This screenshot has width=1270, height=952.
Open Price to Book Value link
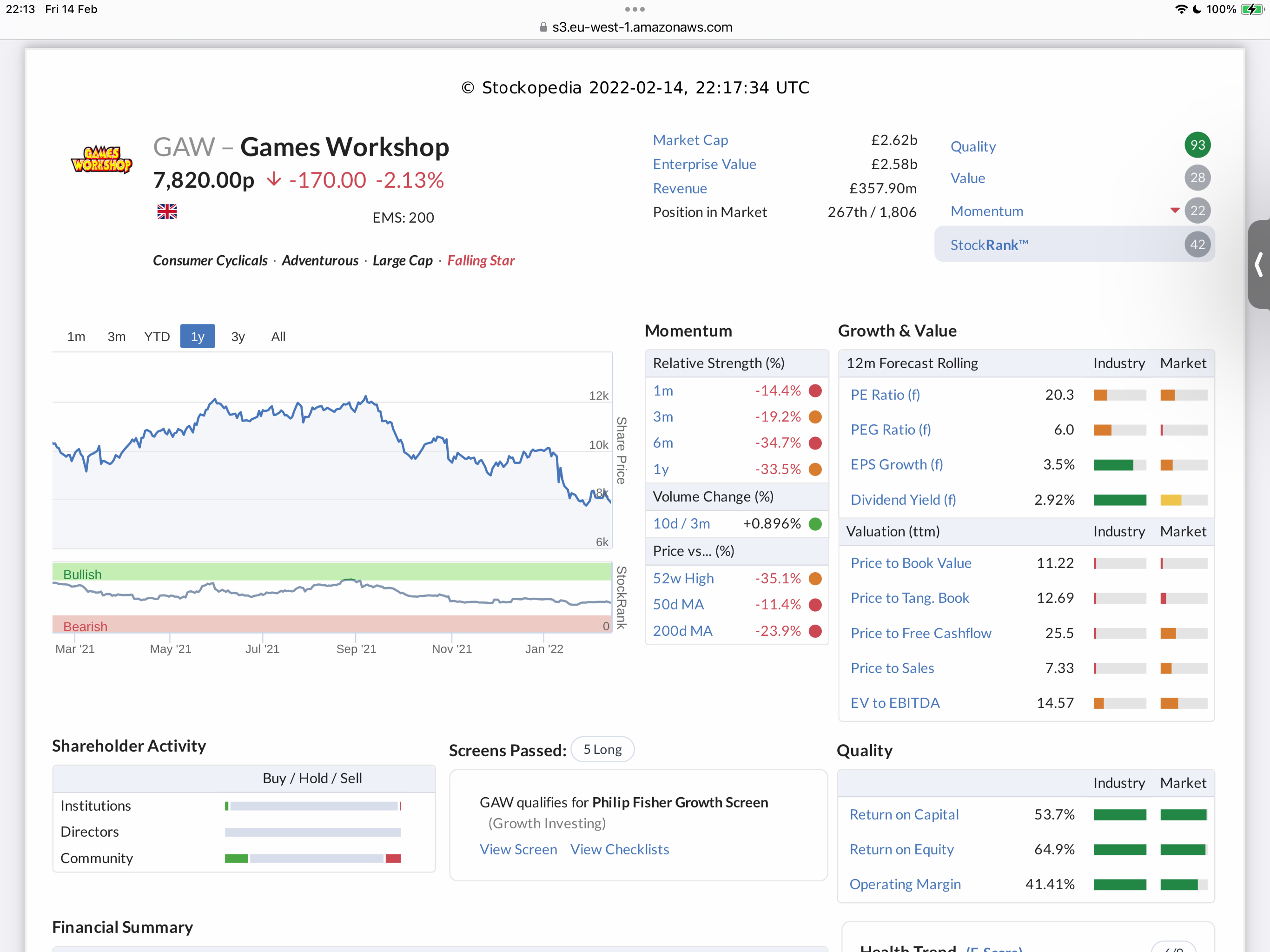[x=911, y=563]
